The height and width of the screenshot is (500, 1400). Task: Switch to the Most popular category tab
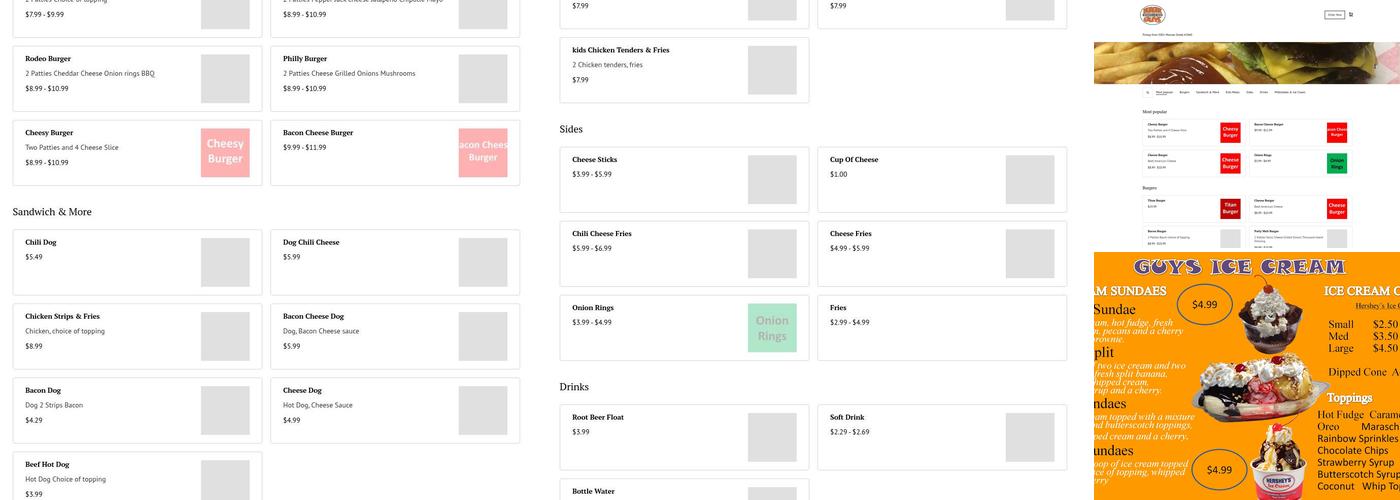tap(1164, 92)
